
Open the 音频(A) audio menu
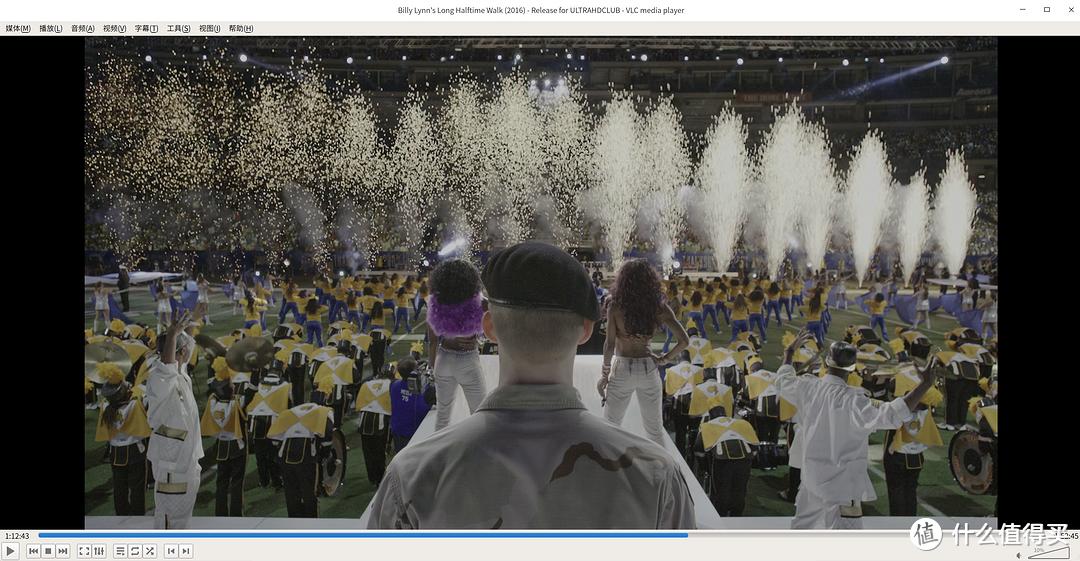(83, 28)
